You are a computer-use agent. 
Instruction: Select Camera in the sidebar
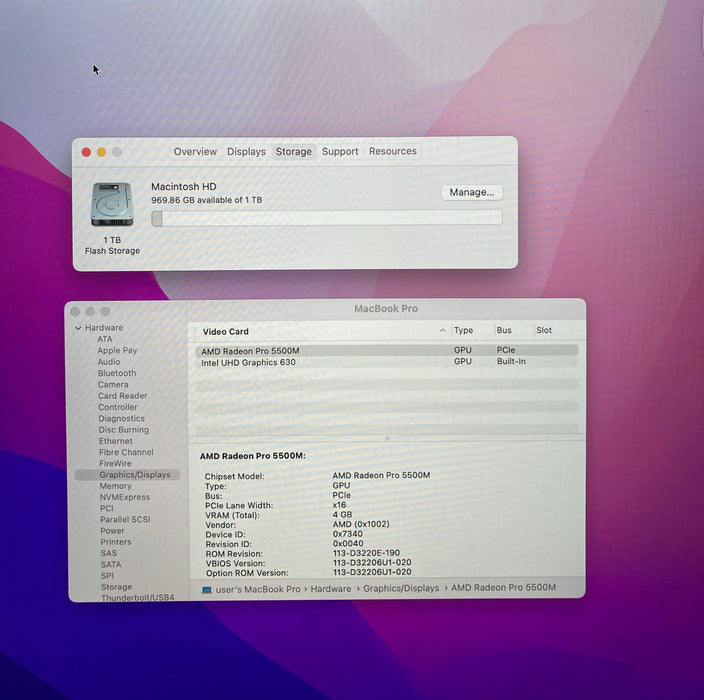(113, 384)
